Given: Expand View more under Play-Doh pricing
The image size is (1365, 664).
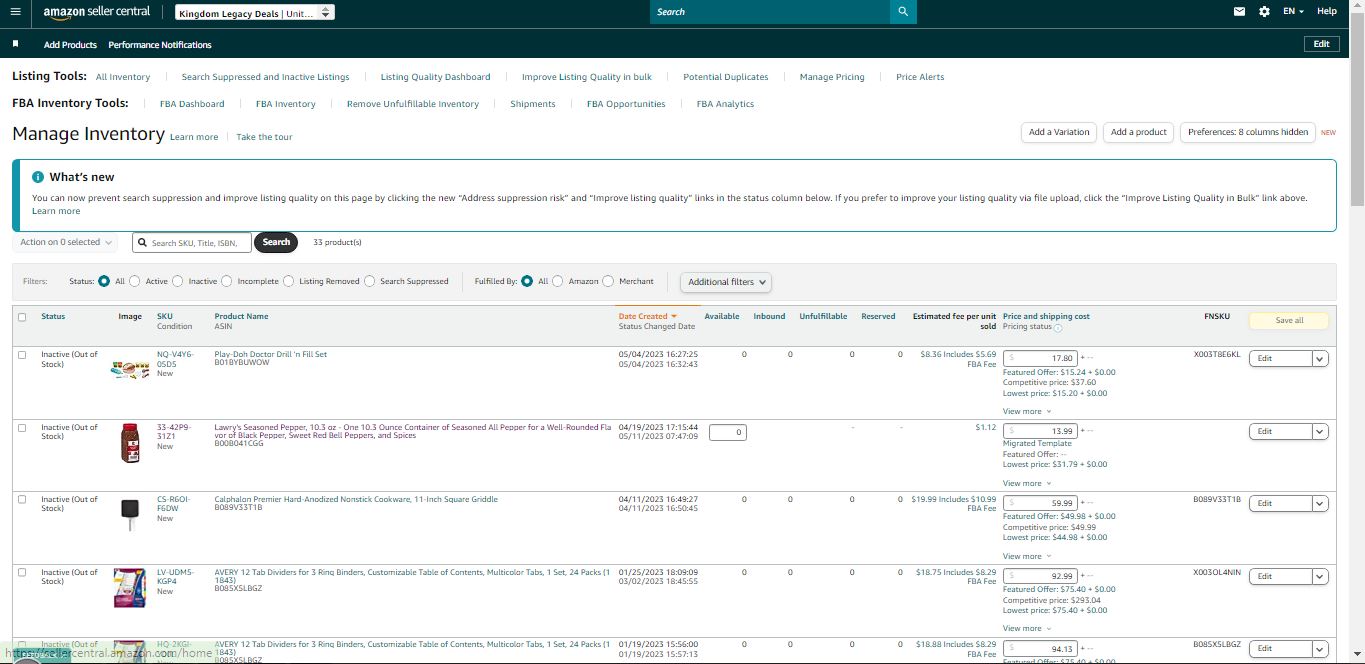Looking at the screenshot, I should click(x=1027, y=411).
